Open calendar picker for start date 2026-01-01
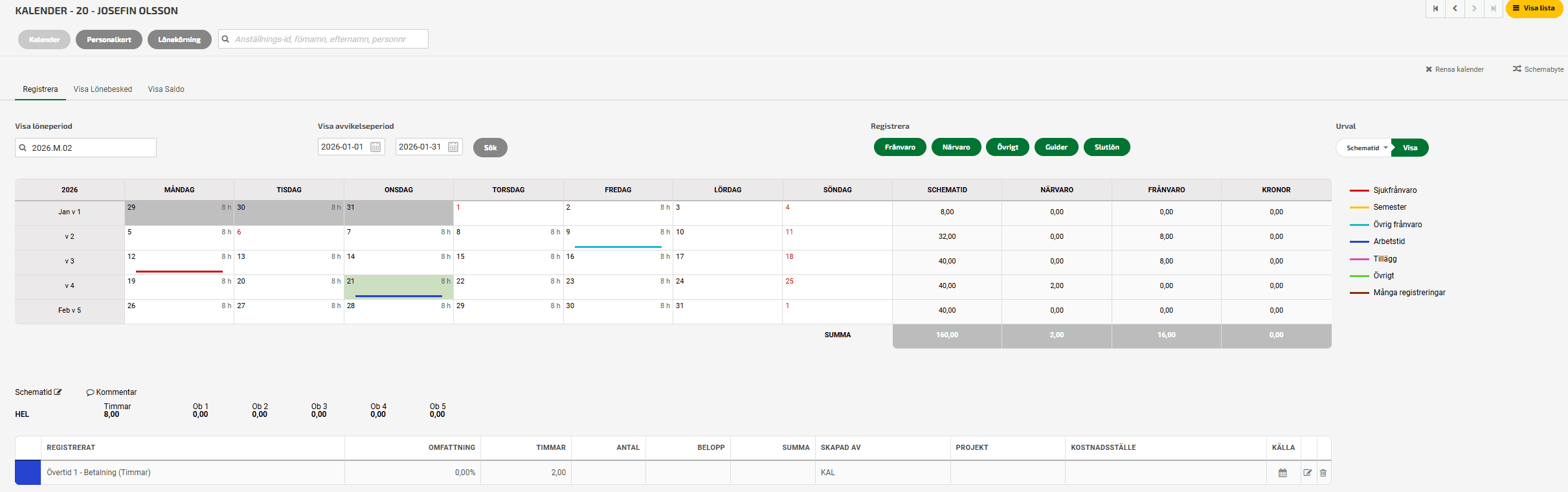 (x=375, y=147)
